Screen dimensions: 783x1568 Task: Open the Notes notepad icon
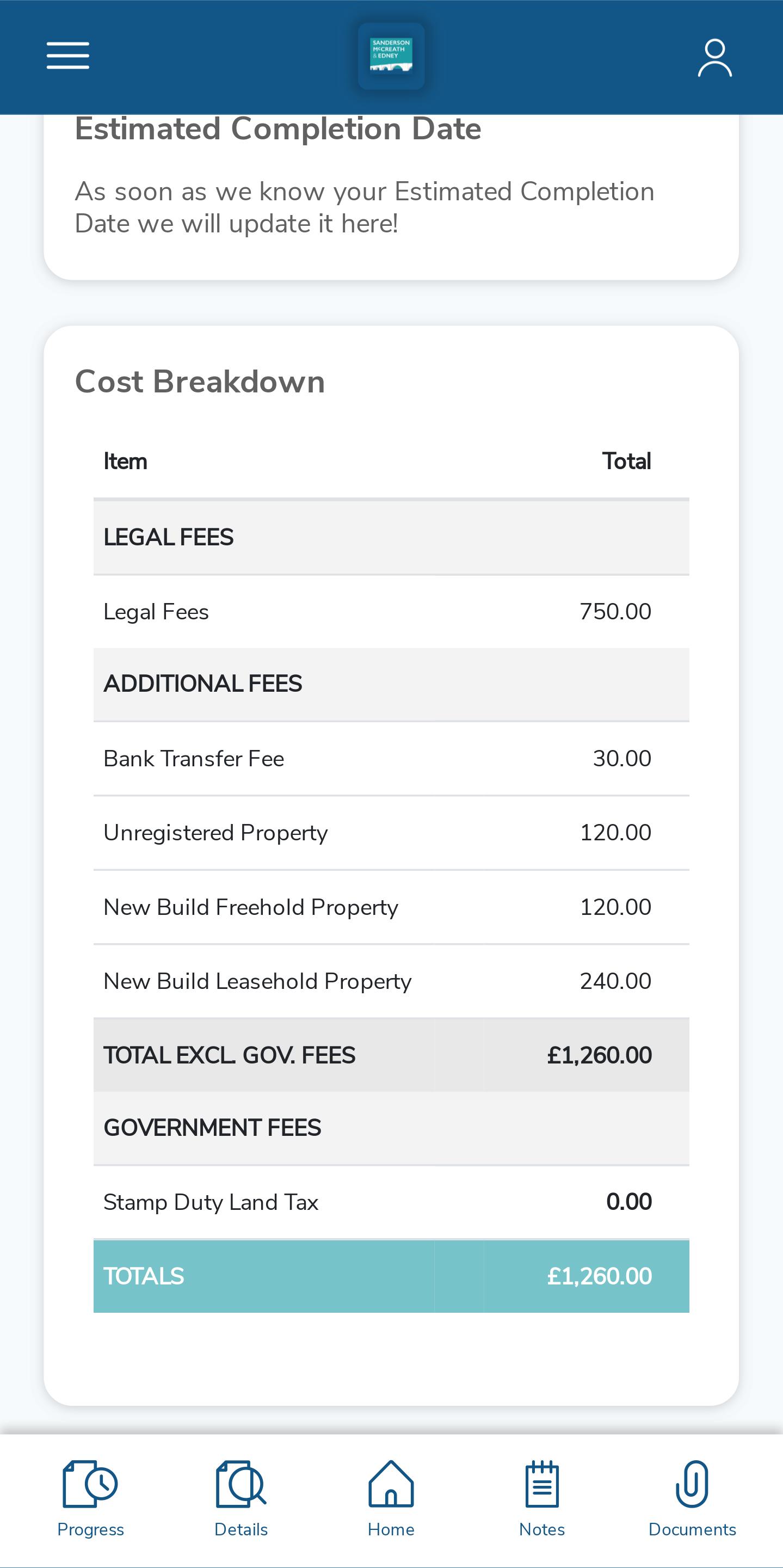542,1484
